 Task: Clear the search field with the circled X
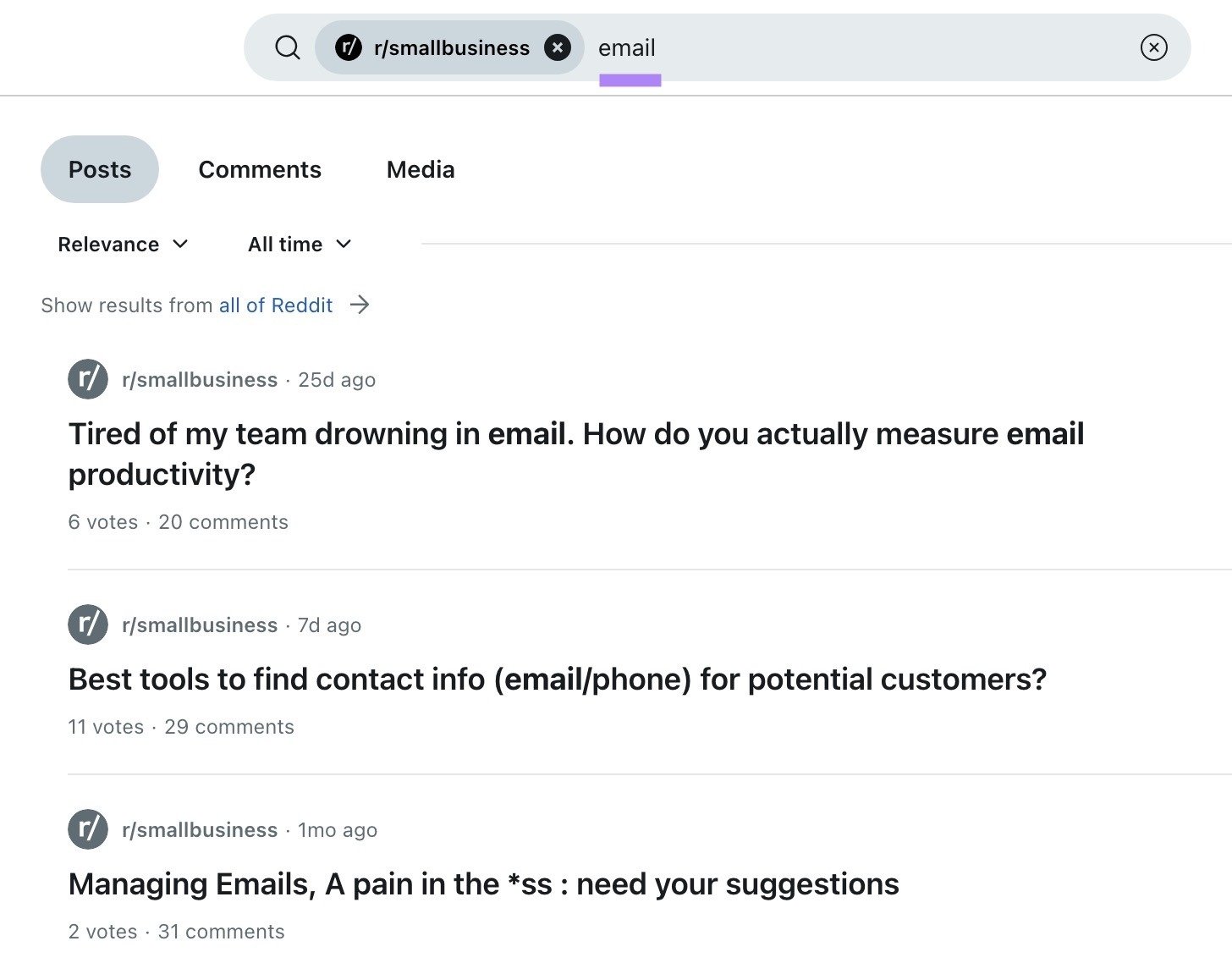coord(1153,47)
